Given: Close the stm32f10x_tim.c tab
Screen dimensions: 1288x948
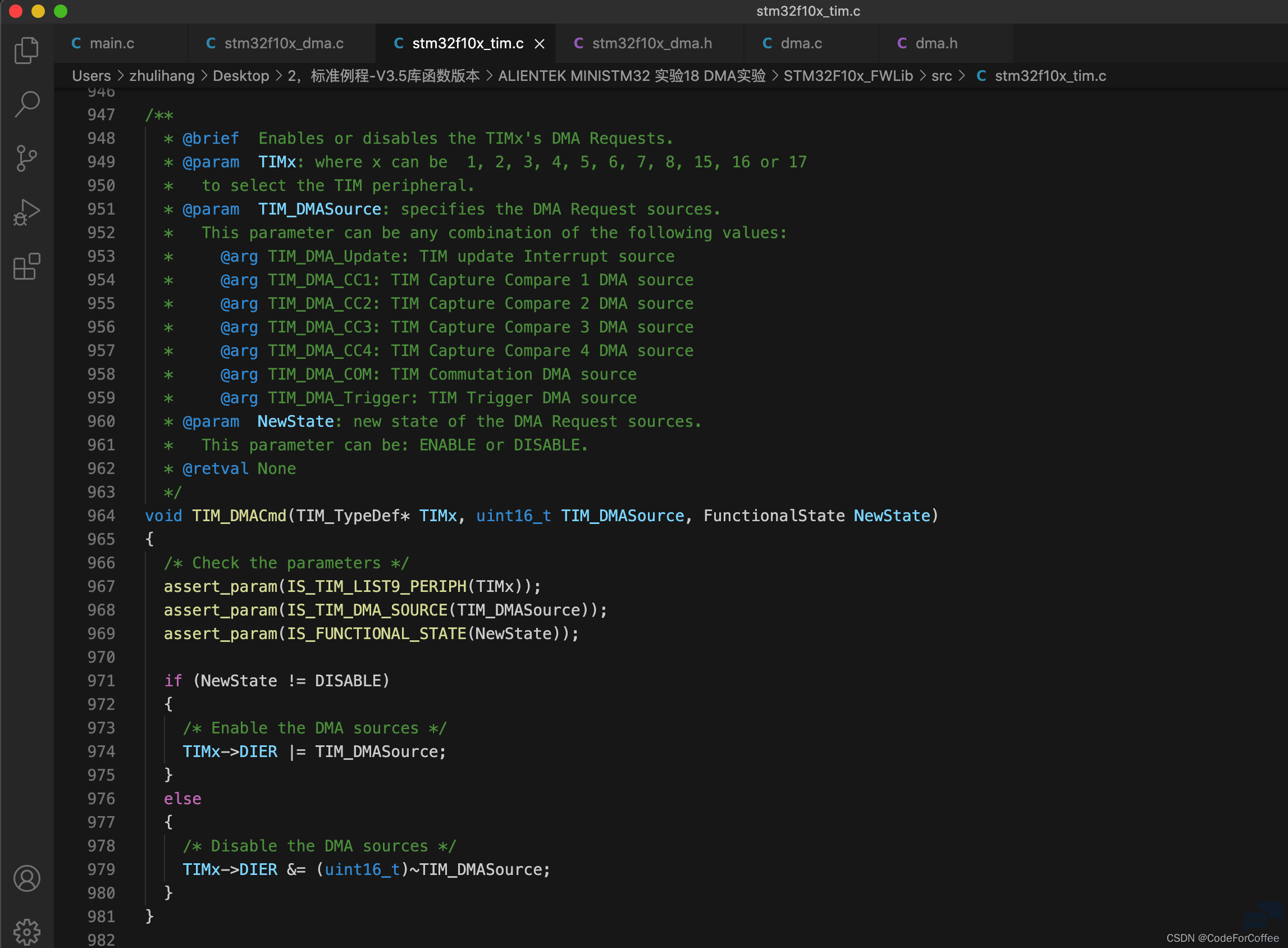Looking at the screenshot, I should (x=540, y=44).
